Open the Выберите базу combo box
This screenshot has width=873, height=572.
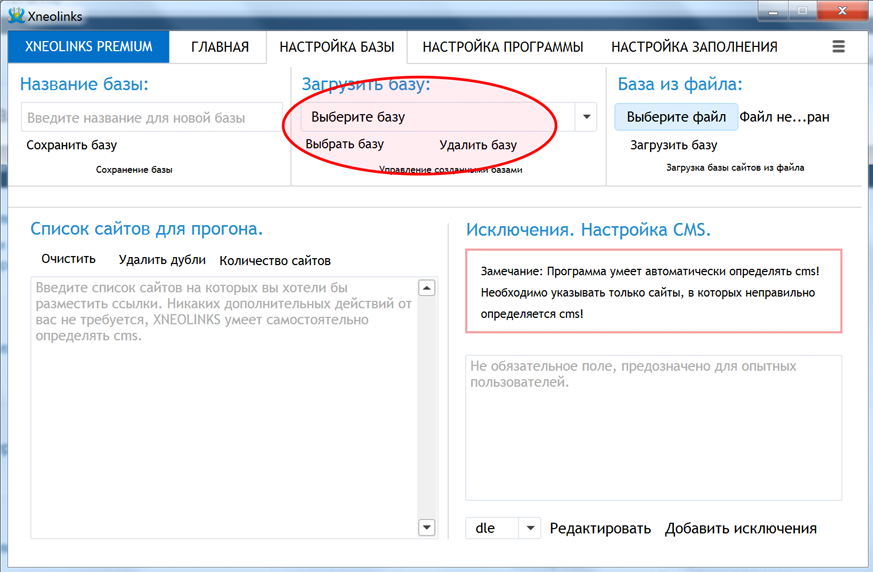tap(449, 117)
